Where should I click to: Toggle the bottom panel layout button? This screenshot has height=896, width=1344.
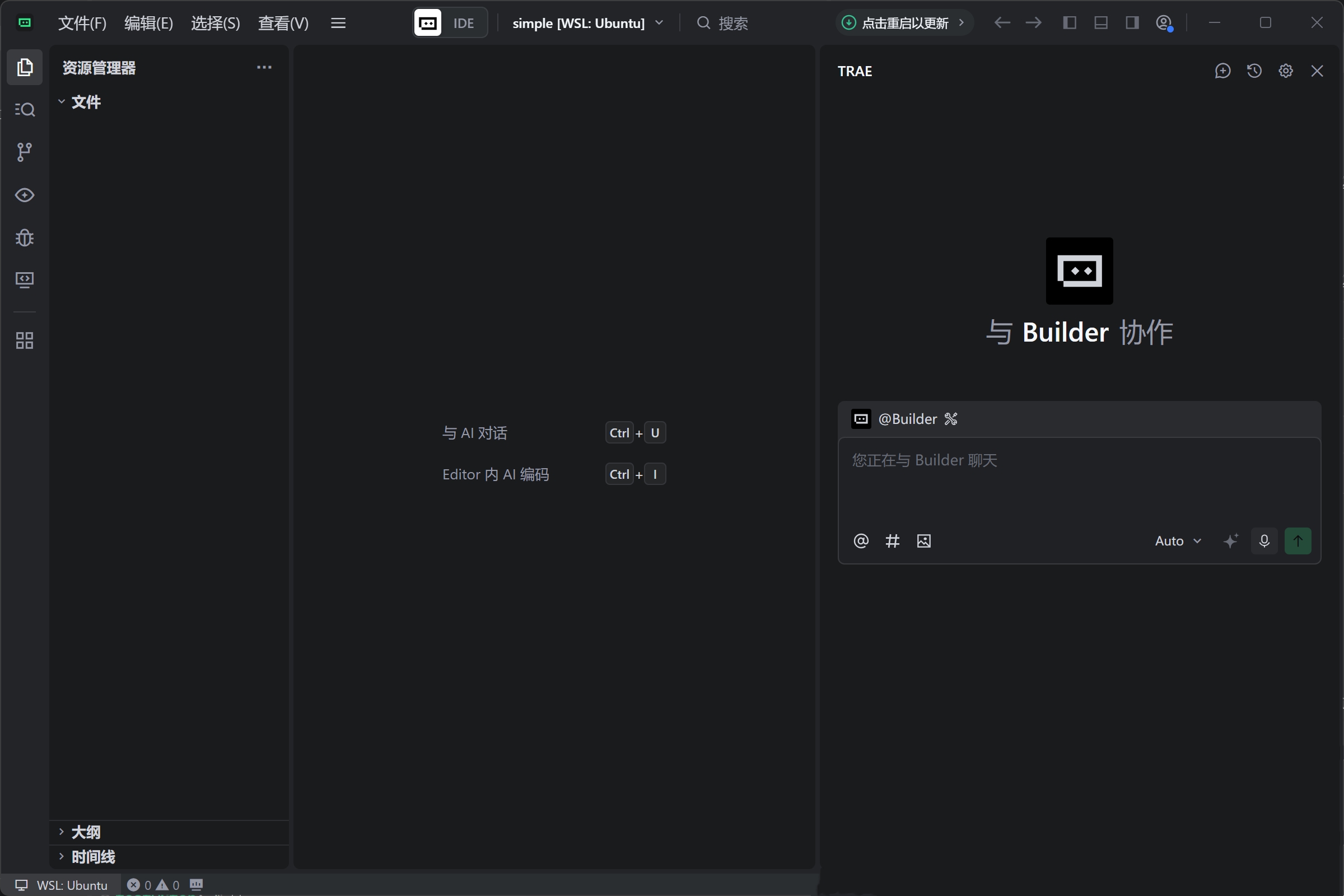[x=1100, y=23]
